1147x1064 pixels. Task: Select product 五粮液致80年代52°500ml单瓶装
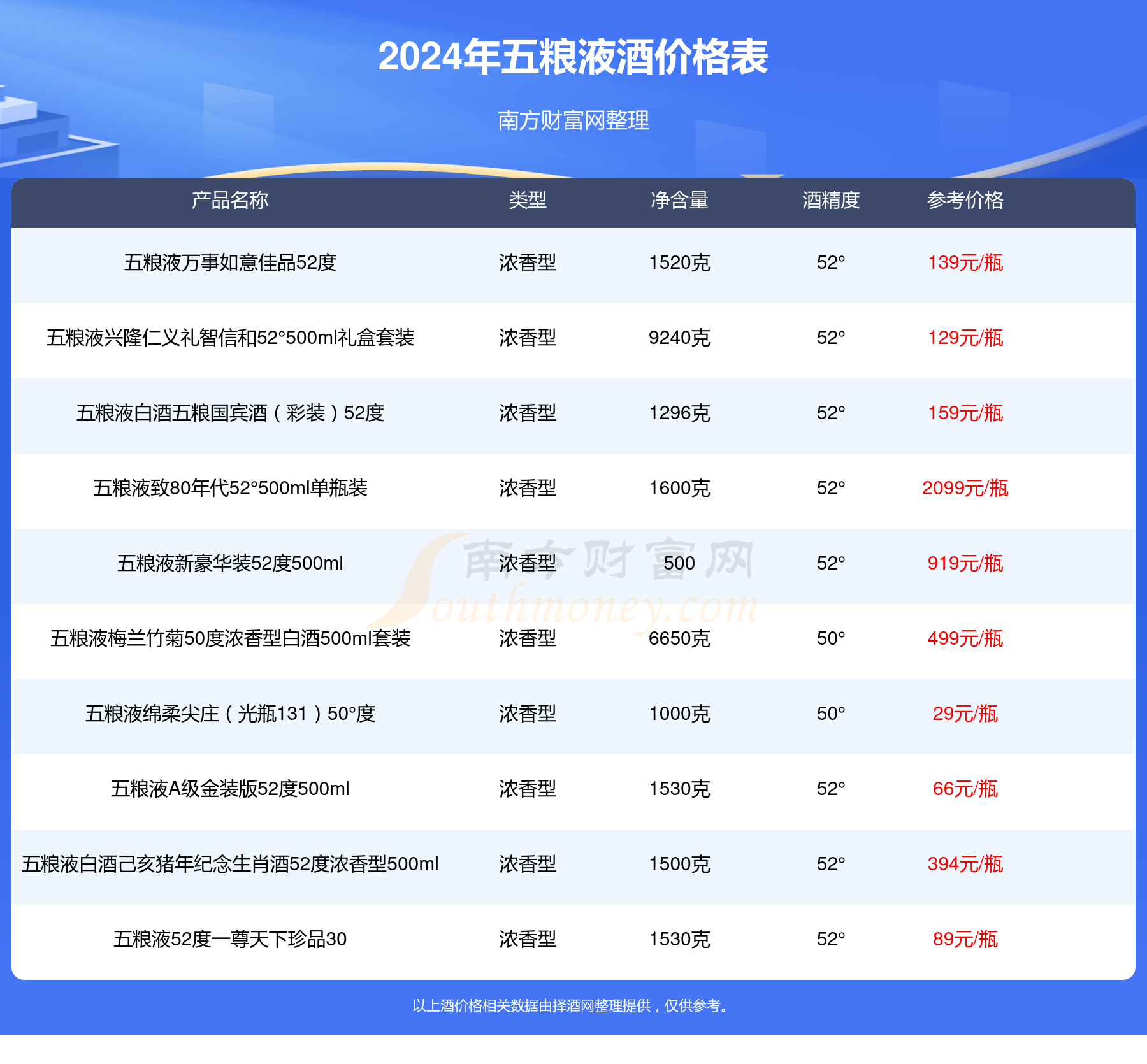[x=230, y=488]
